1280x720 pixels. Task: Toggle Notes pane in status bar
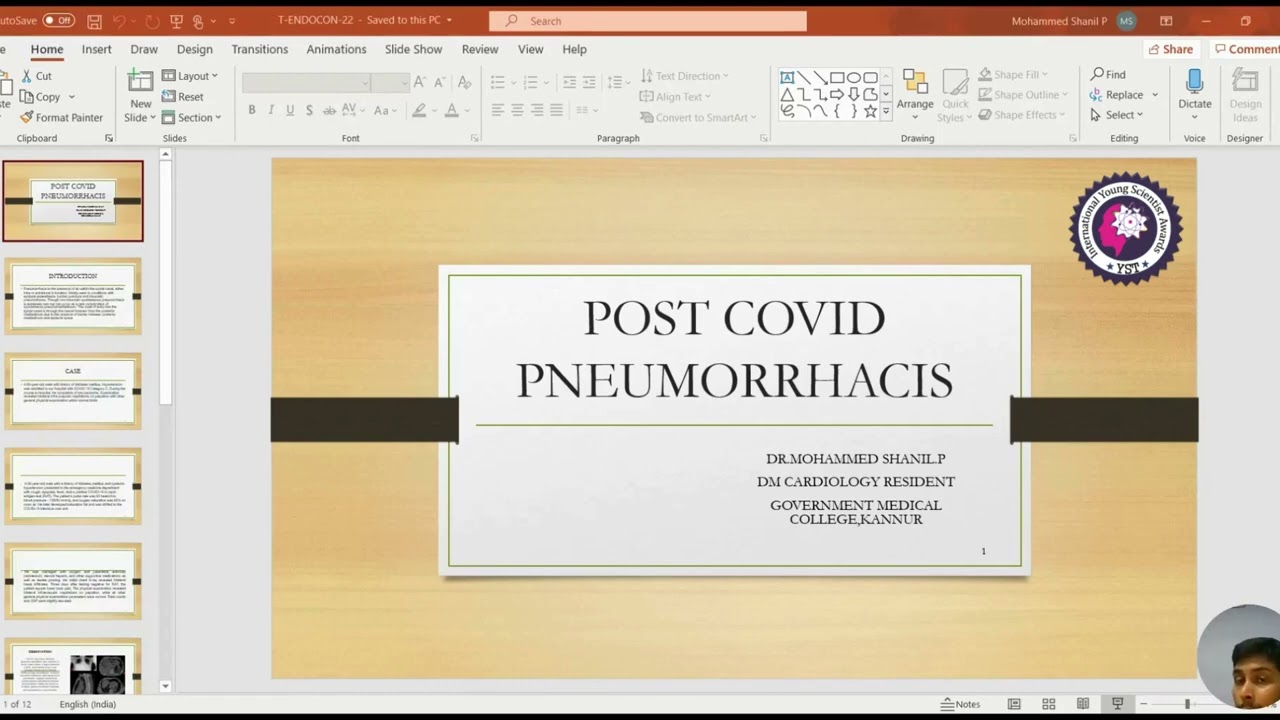click(960, 704)
